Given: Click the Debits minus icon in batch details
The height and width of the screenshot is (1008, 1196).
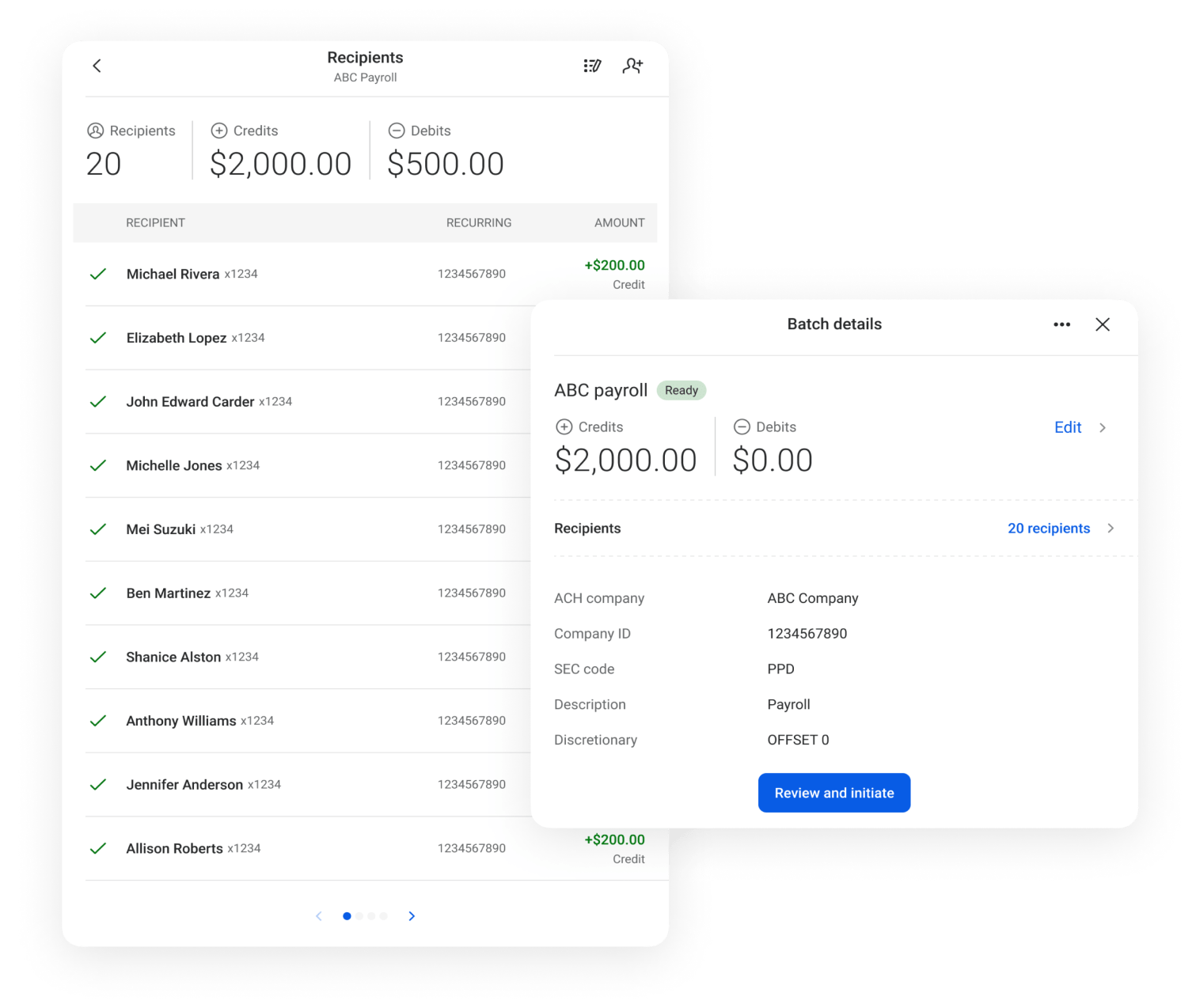Looking at the screenshot, I should pyautogui.click(x=742, y=426).
